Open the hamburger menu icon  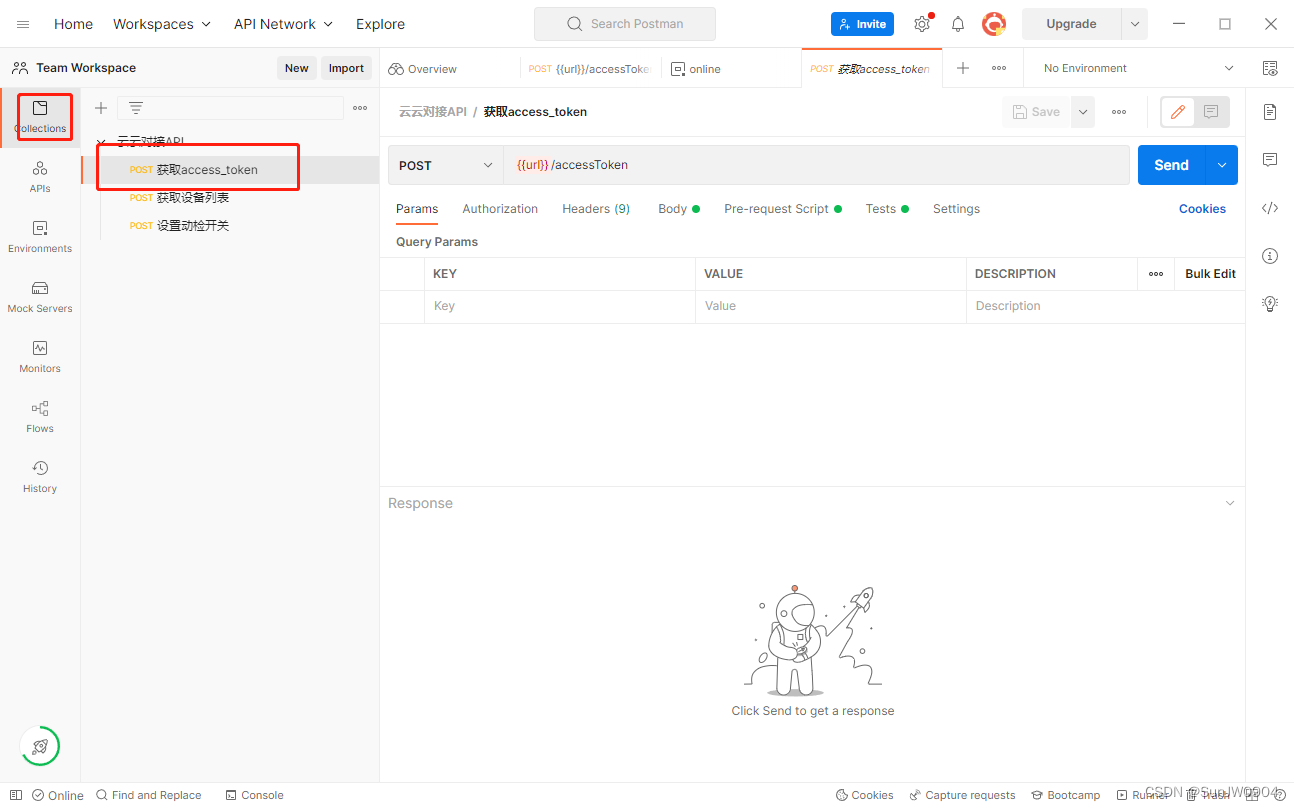pos(23,24)
